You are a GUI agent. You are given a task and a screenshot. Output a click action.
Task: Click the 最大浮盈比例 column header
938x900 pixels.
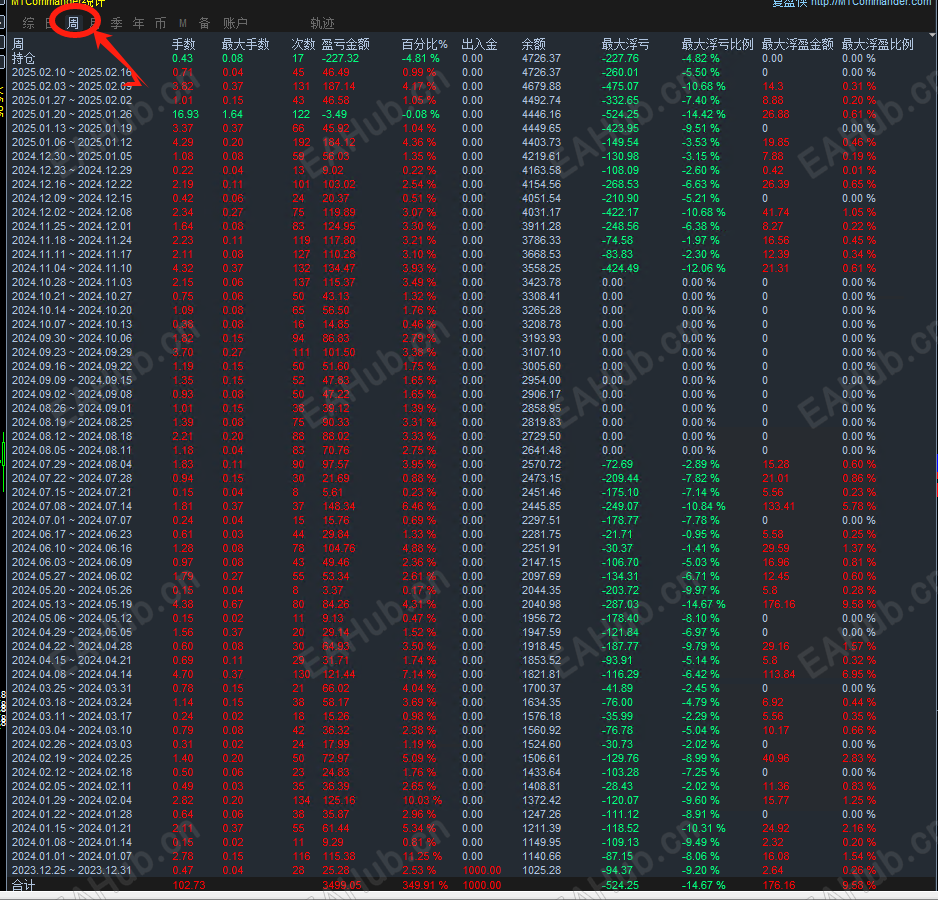pyautogui.click(x=878, y=44)
